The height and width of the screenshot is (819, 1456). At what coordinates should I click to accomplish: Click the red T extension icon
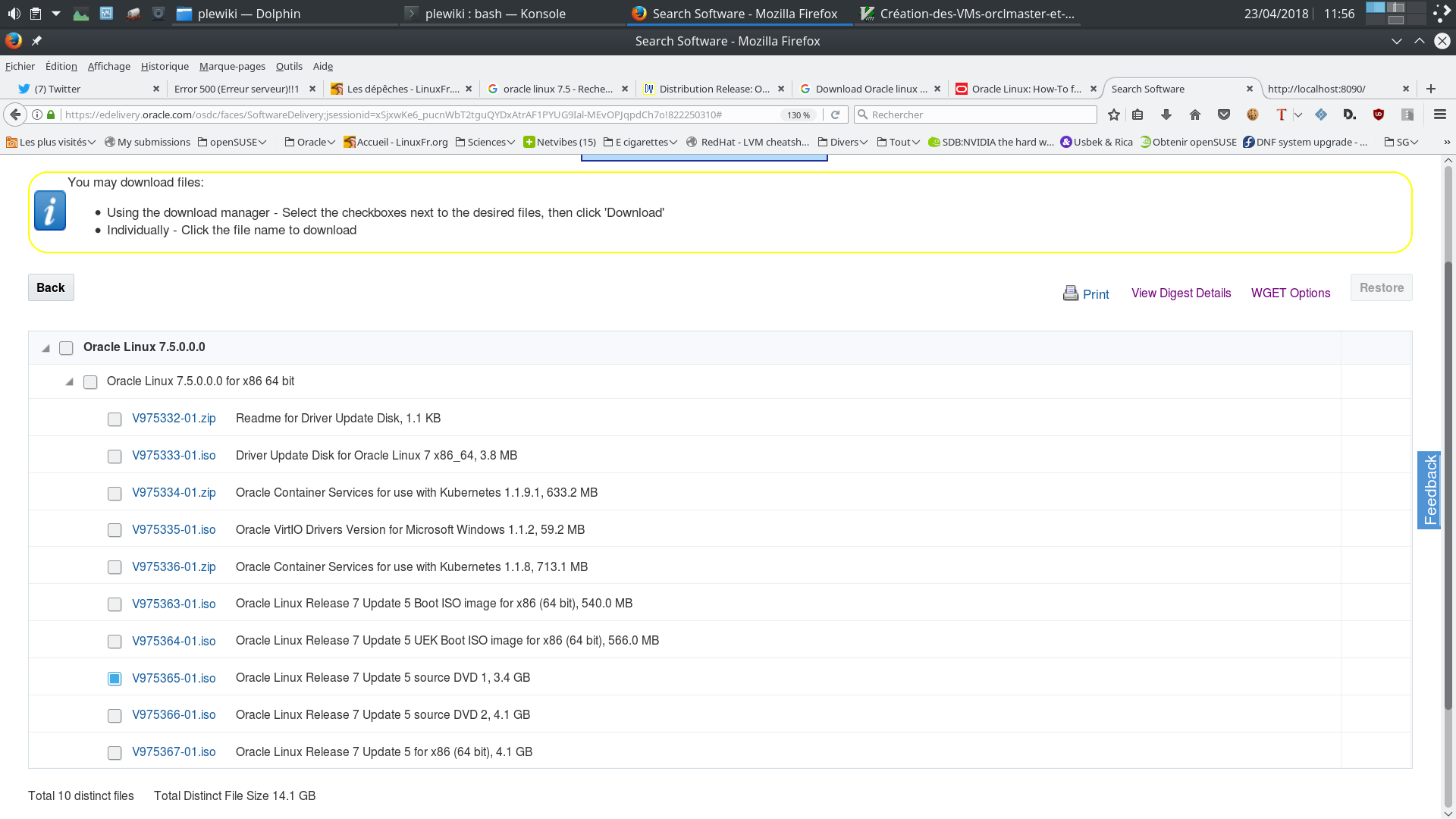pyautogui.click(x=1282, y=115)
